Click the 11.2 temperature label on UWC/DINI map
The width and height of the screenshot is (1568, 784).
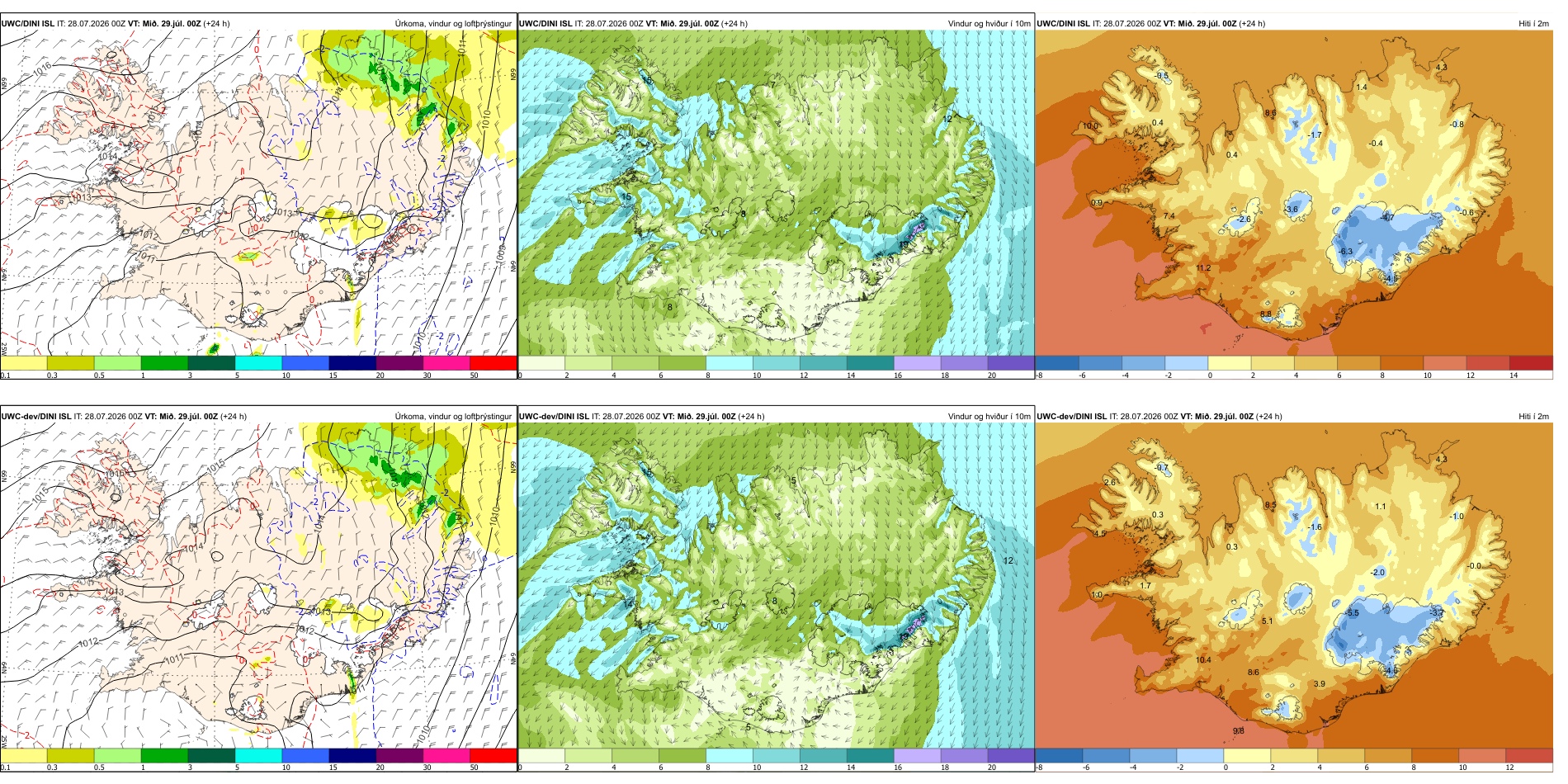[1203, 268]
